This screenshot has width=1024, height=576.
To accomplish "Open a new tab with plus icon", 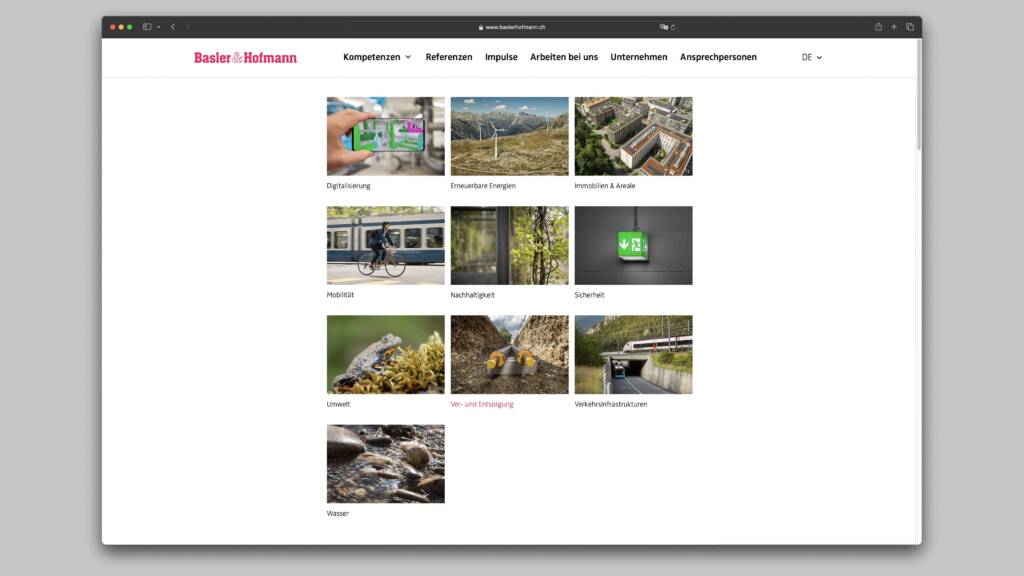I will [894, 27].
